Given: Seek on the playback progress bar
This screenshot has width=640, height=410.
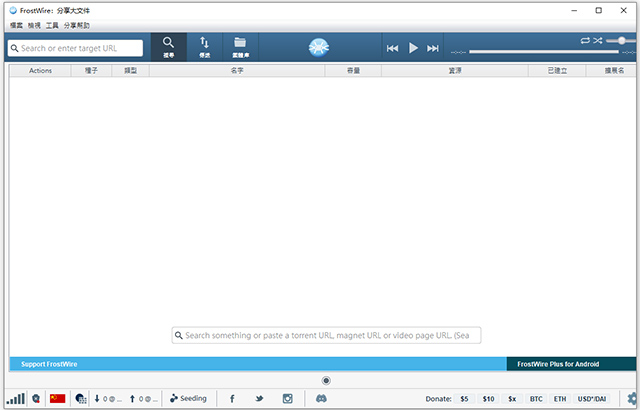Looking at the screenshot, I should pyautogui.click(x=544, y=52).
